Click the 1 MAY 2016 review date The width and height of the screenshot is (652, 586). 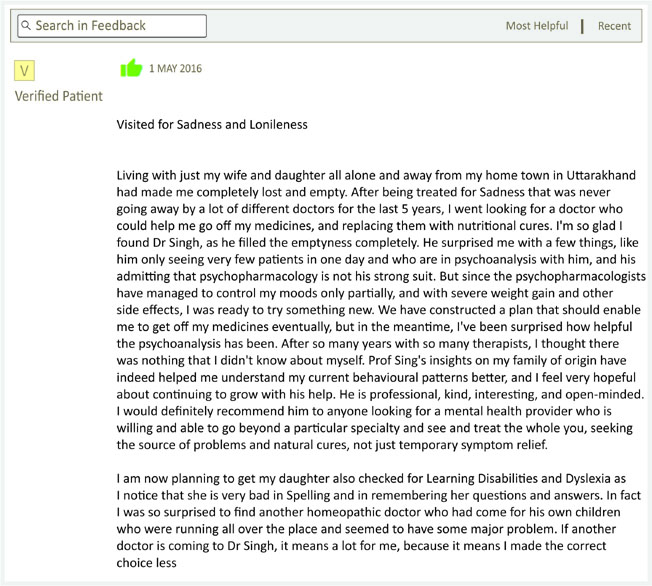coord(175,69)
